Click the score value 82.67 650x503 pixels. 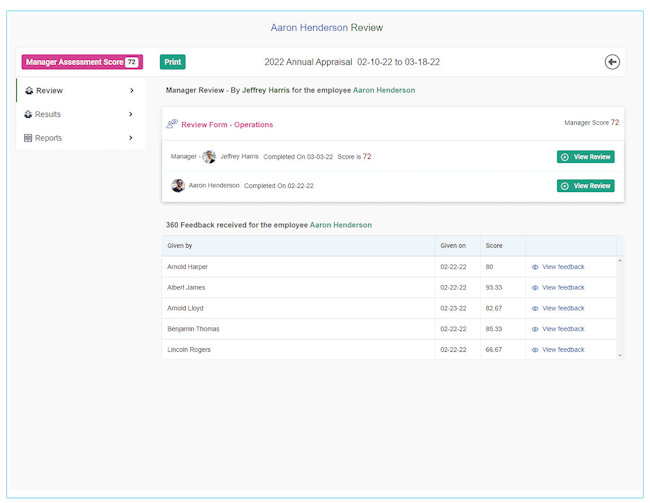click(494, 308)
